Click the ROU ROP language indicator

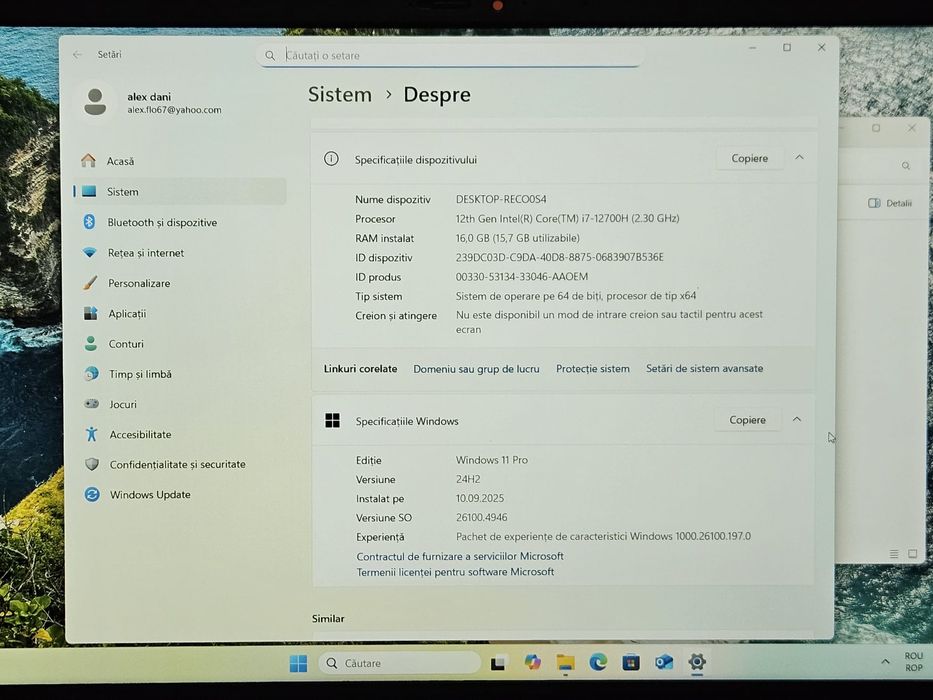[x=914, y=662]
